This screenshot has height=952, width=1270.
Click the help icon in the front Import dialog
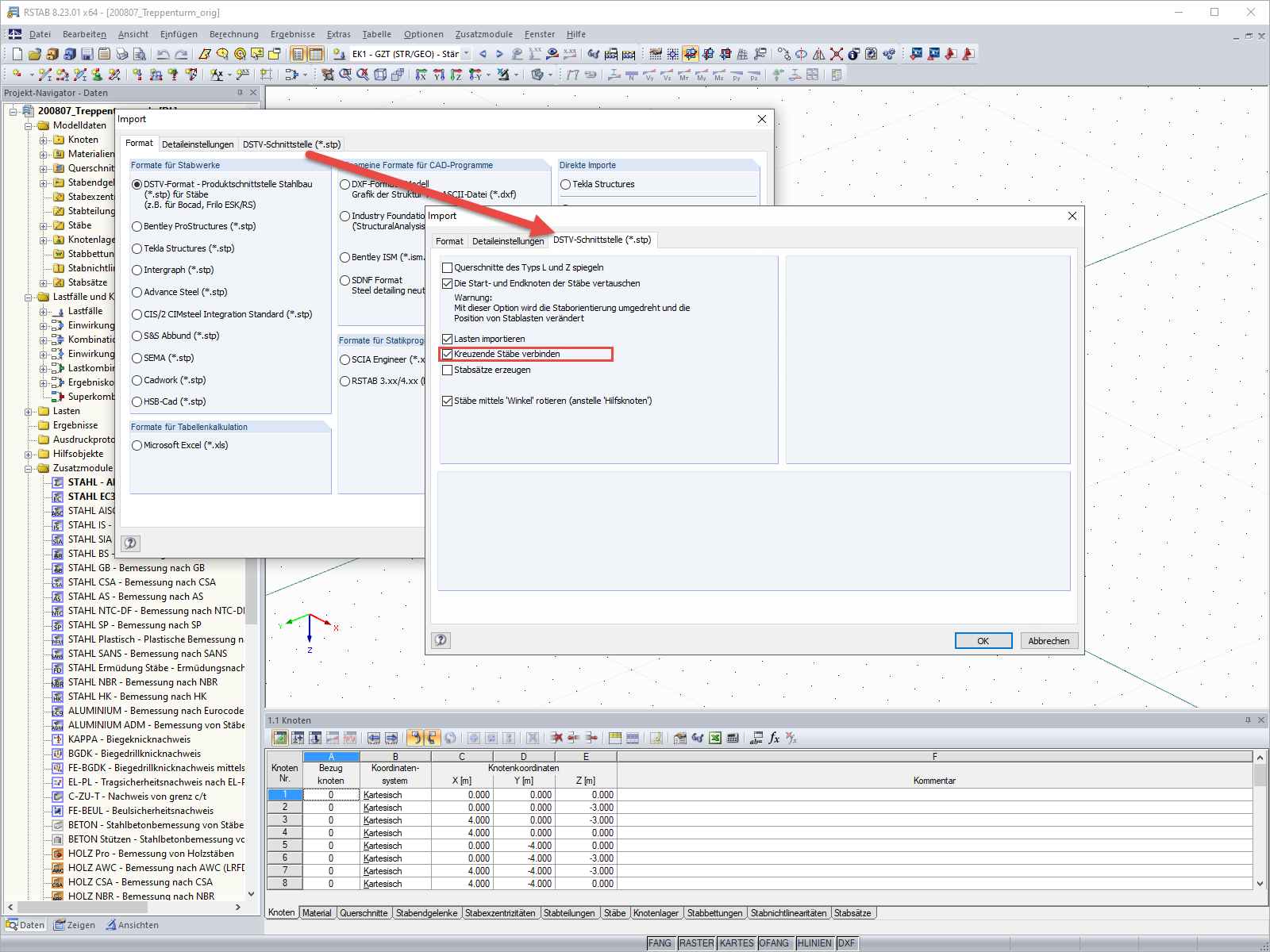(x=441, y=640)
